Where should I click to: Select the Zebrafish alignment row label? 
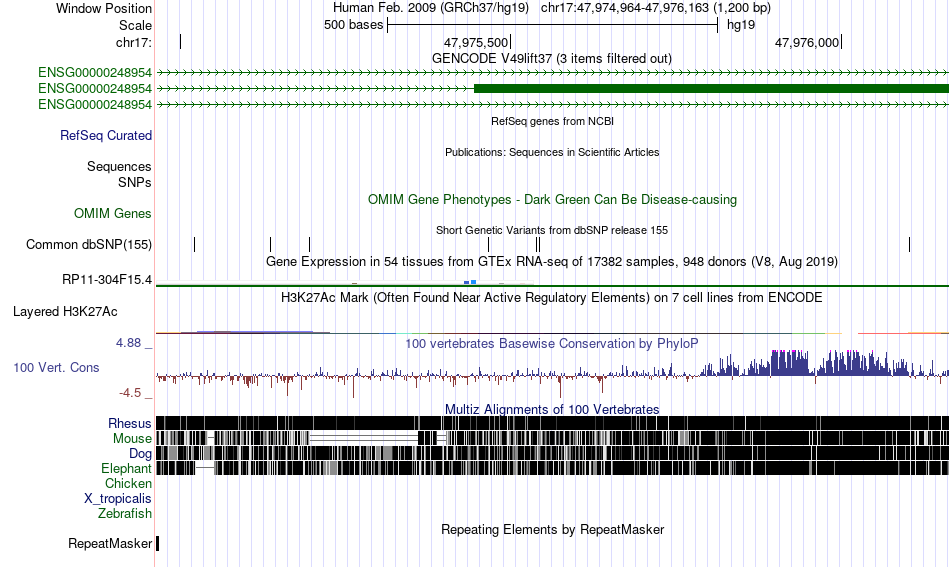pos(125,513)
